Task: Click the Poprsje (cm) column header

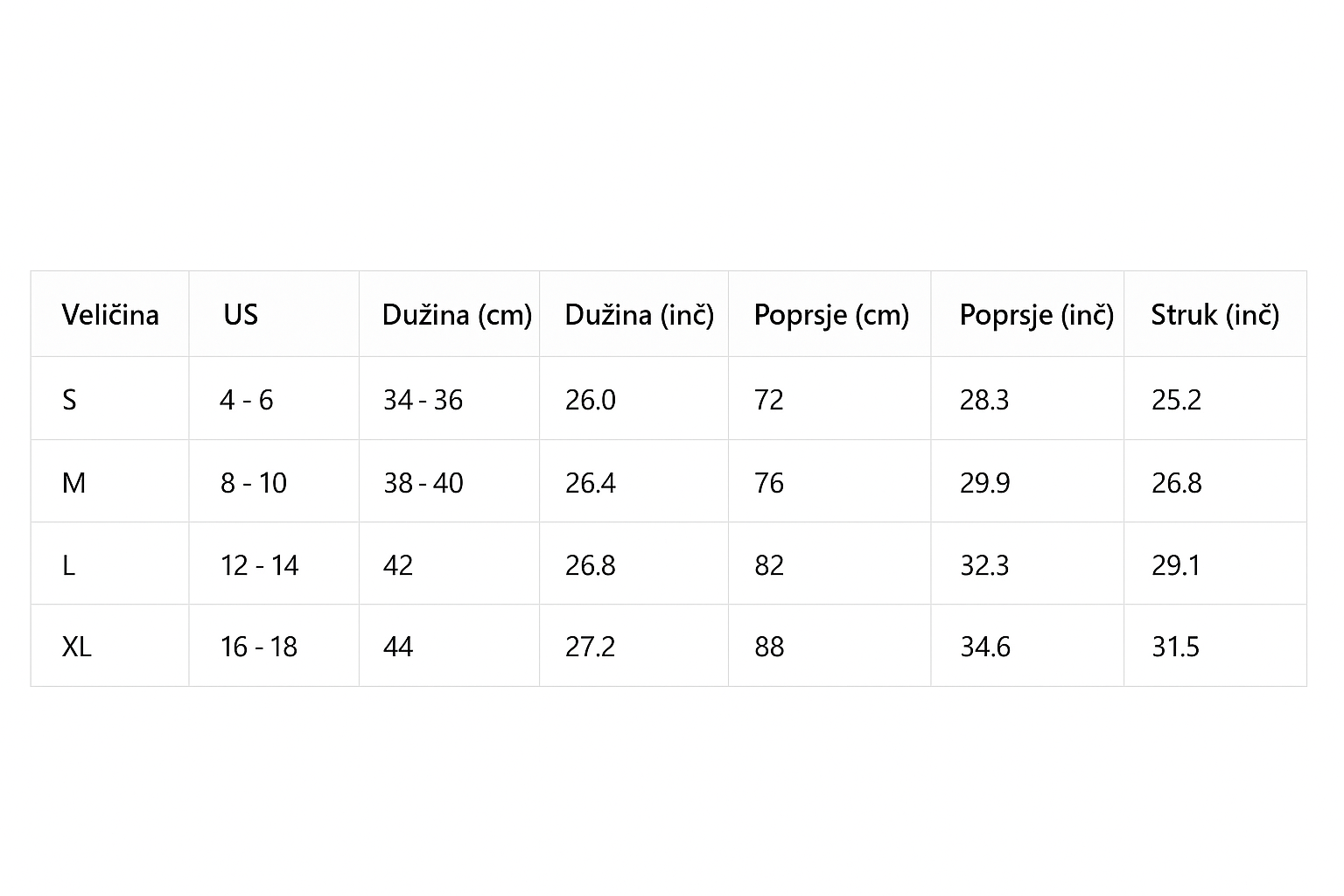Action: tap(831, 315)
